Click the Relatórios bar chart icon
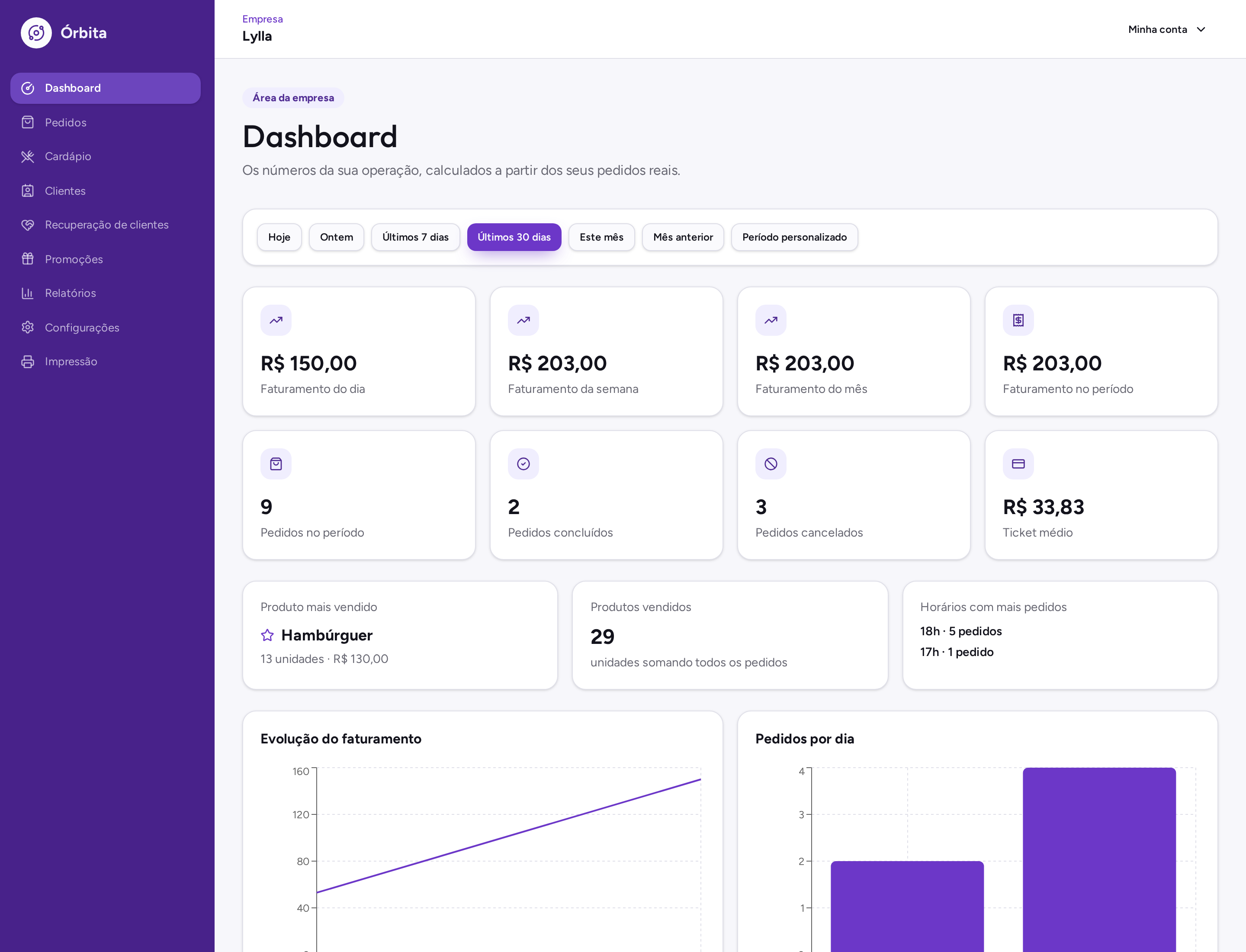The width and height of the screenshot is (1246, 952). (28, 293)
